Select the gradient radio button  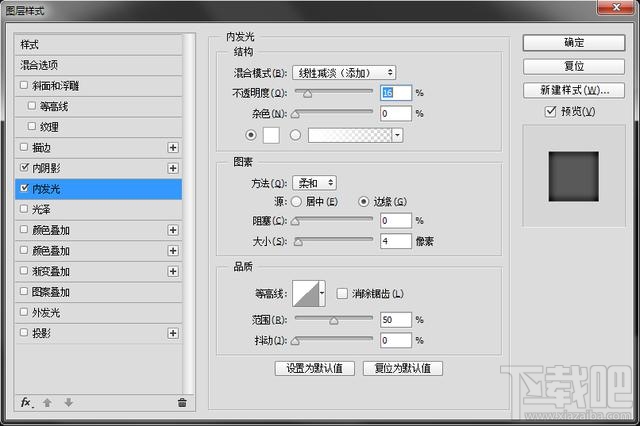[x=295, y=135]
